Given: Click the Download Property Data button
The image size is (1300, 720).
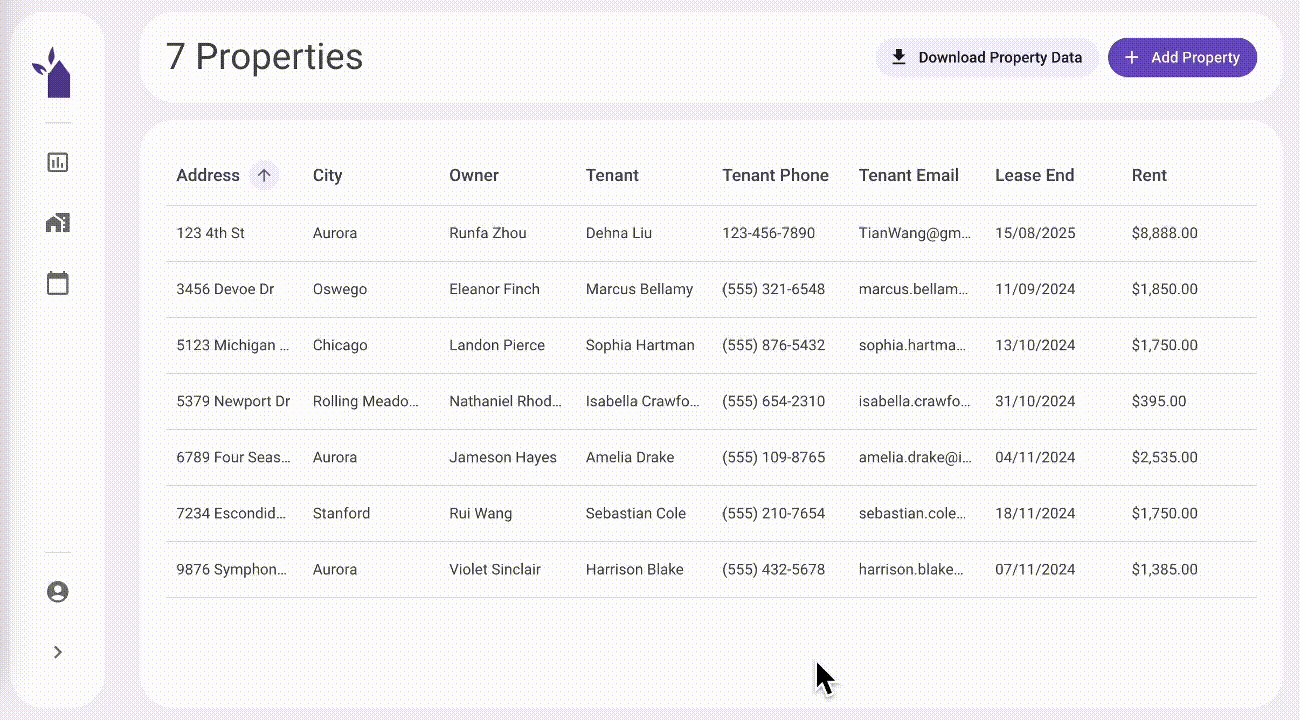Looking at the screenshot, I should (x=986, y=58).
